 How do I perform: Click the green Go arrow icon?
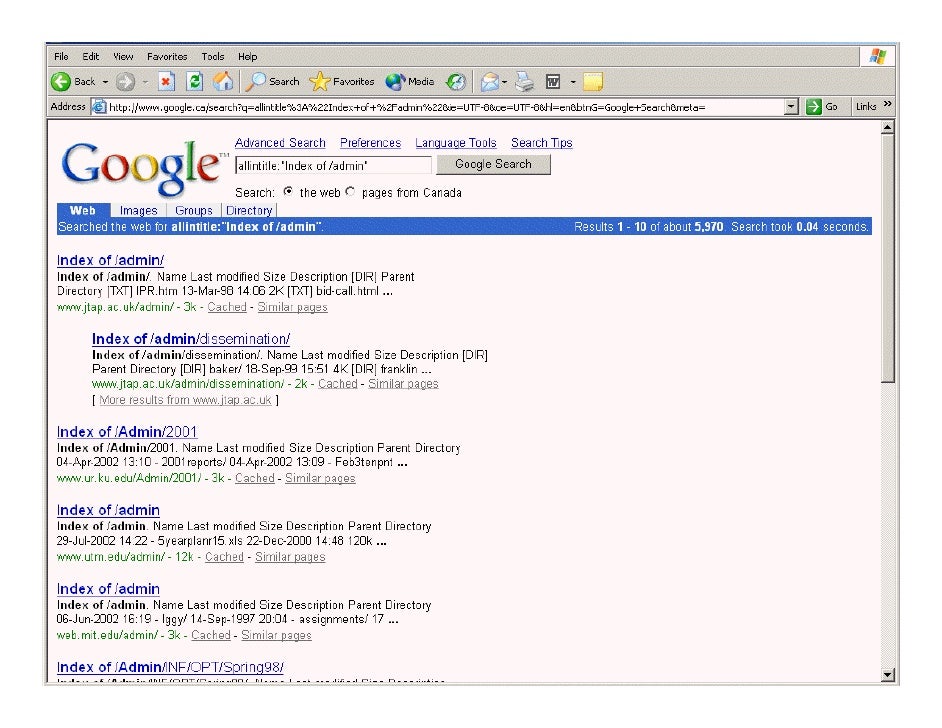[x=813, y=107]
